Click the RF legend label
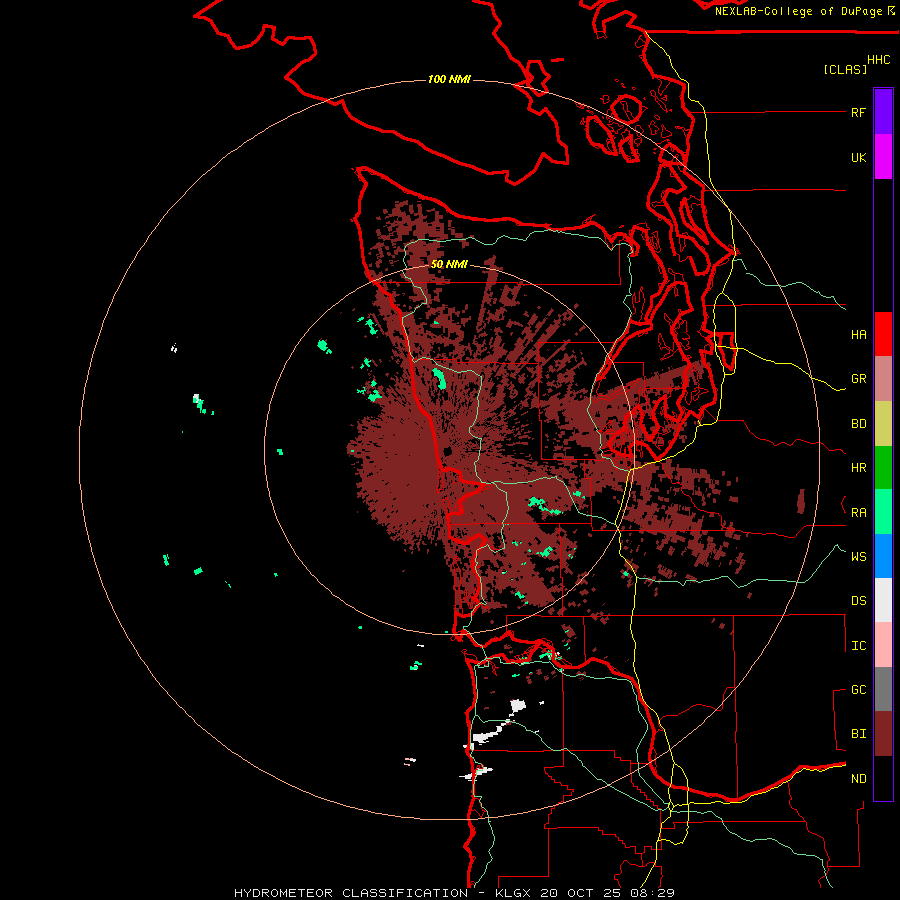 858,112
